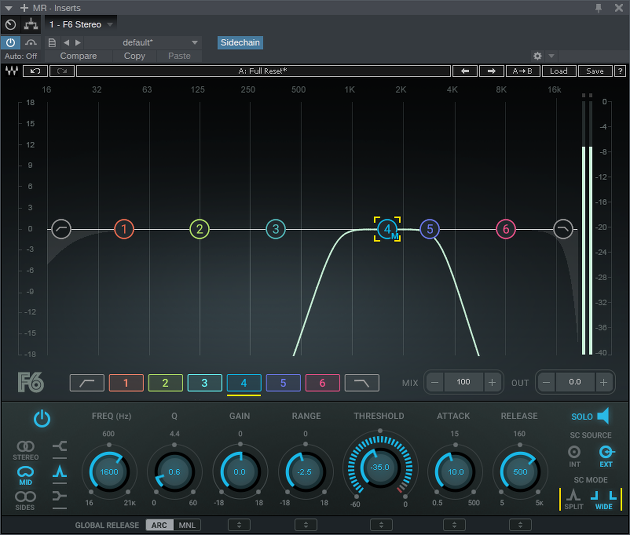Screen dimensions: 630x535
Task: Click the next preset right arrow
Action: click(491, 71)
